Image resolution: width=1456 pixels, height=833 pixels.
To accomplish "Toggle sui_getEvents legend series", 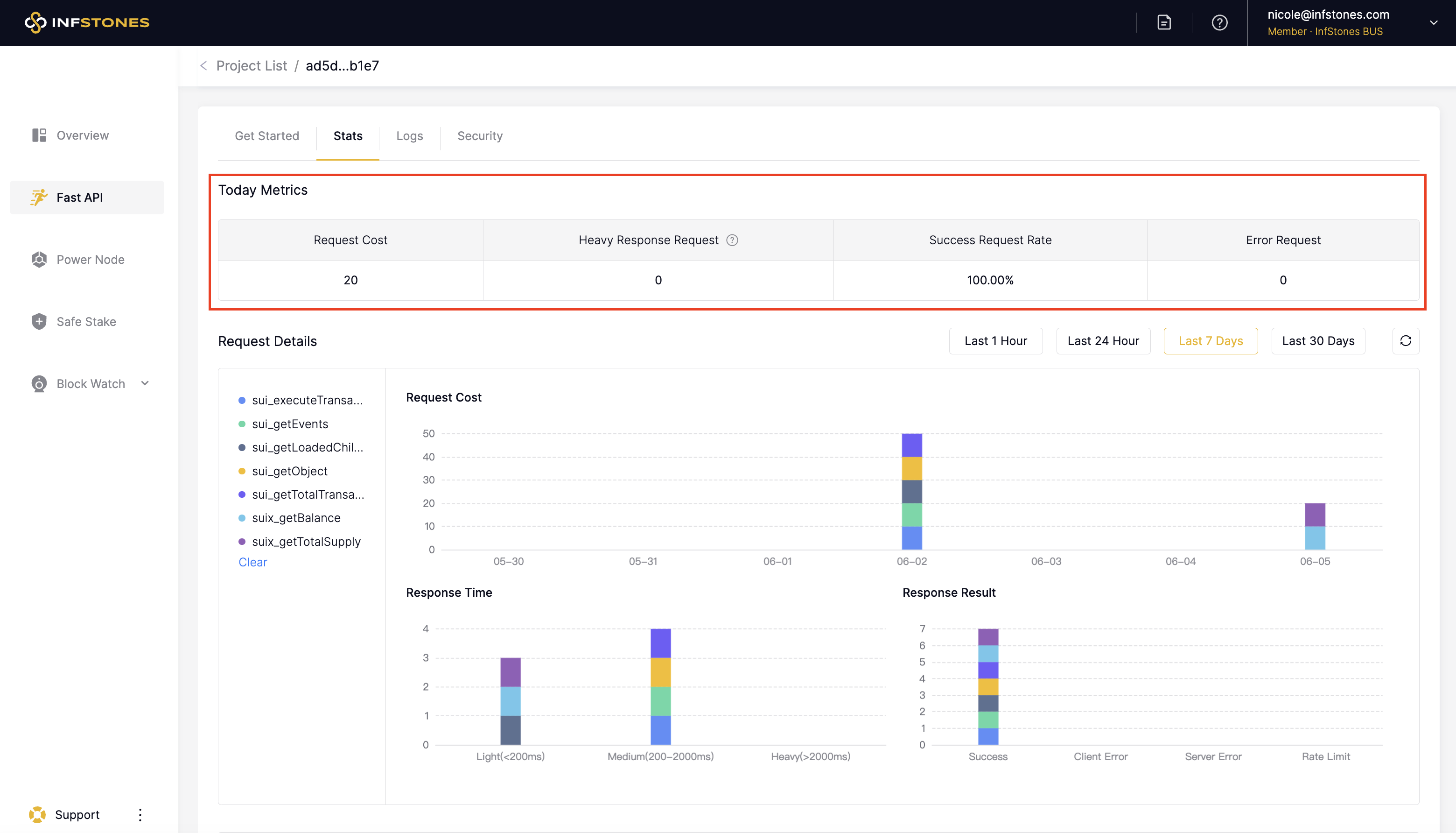I will [x=289, y=424].
